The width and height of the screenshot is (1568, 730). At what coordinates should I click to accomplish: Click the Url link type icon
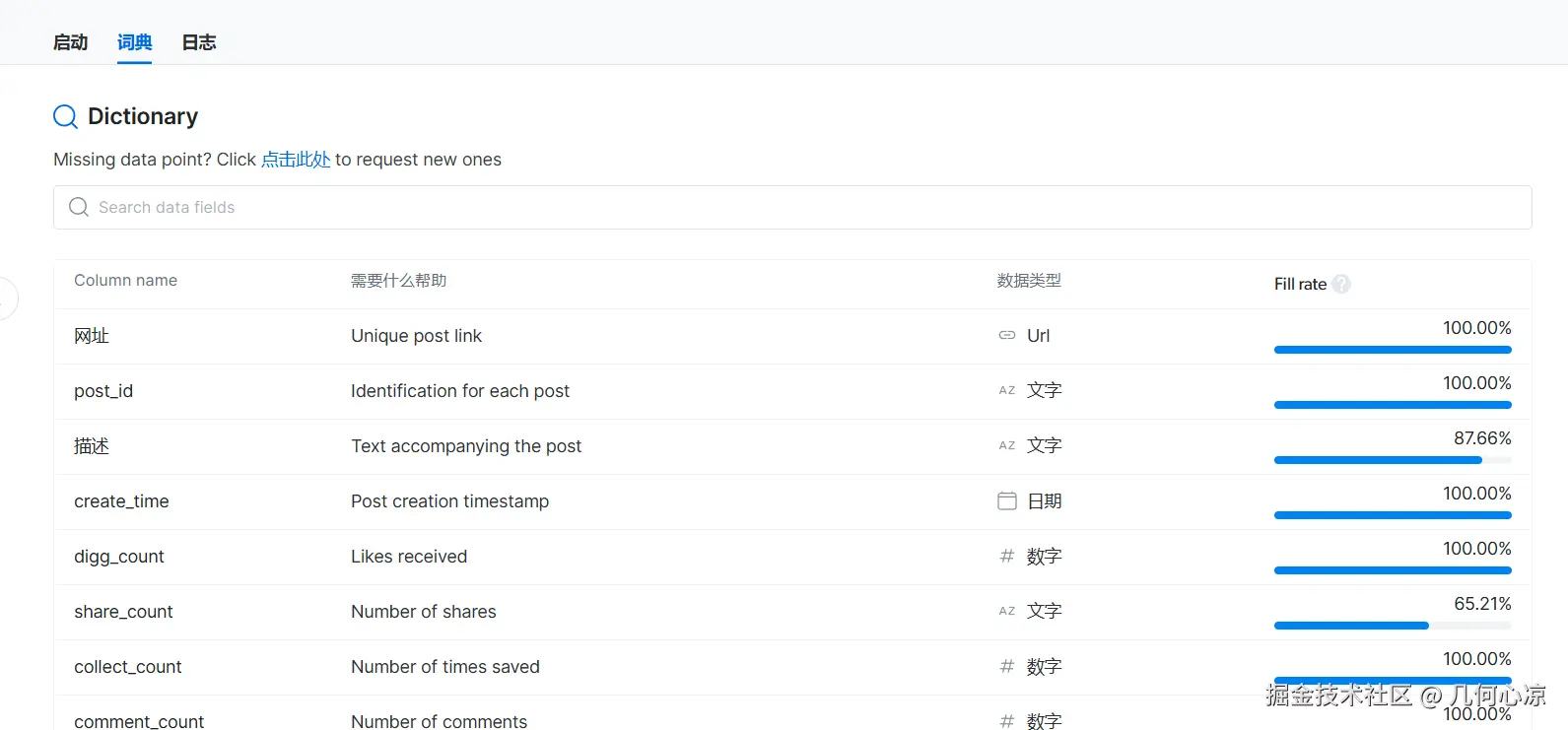1006,336
